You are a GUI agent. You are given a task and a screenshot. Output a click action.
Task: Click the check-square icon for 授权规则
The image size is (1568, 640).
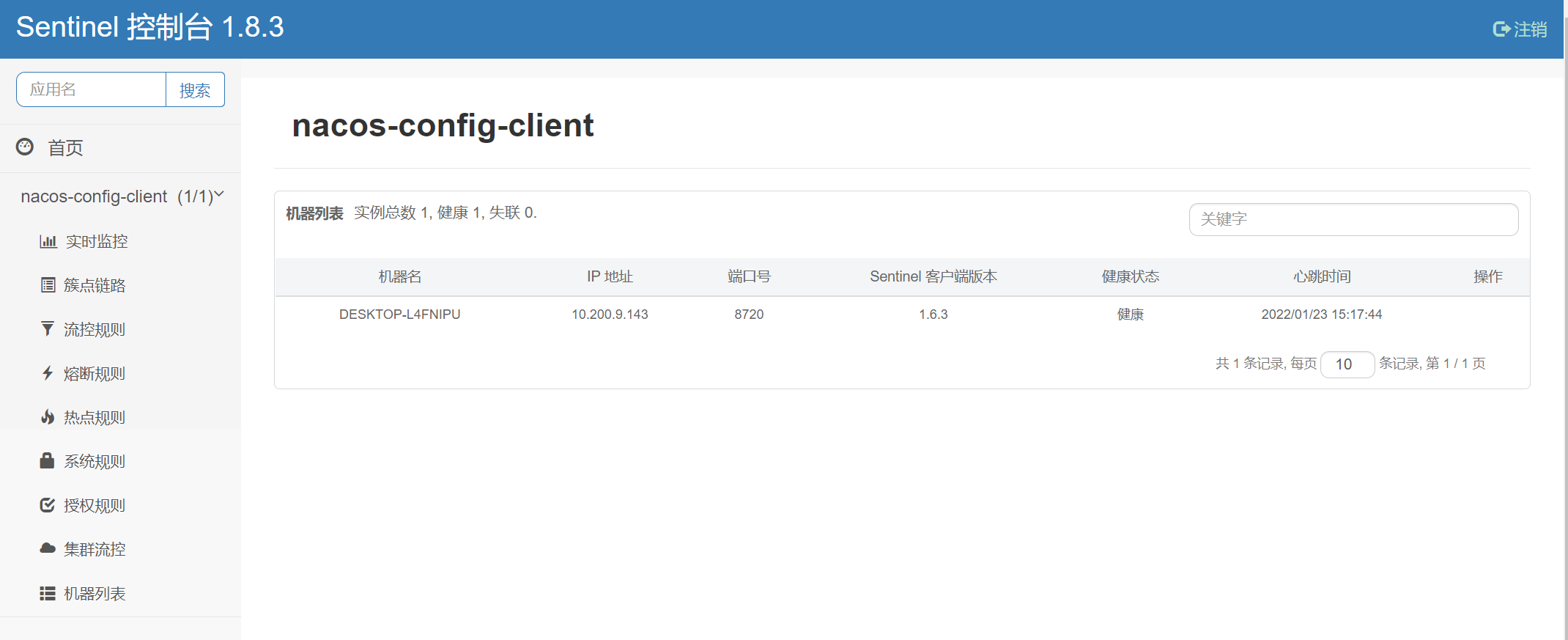[x=48, y=505]
